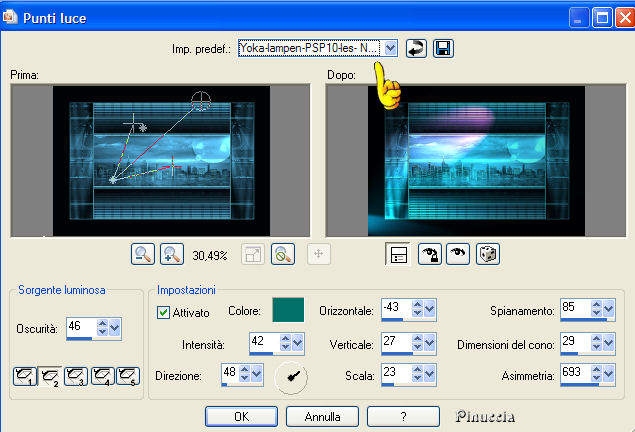Click the Oscurità value field showing 46

[81, 326]
